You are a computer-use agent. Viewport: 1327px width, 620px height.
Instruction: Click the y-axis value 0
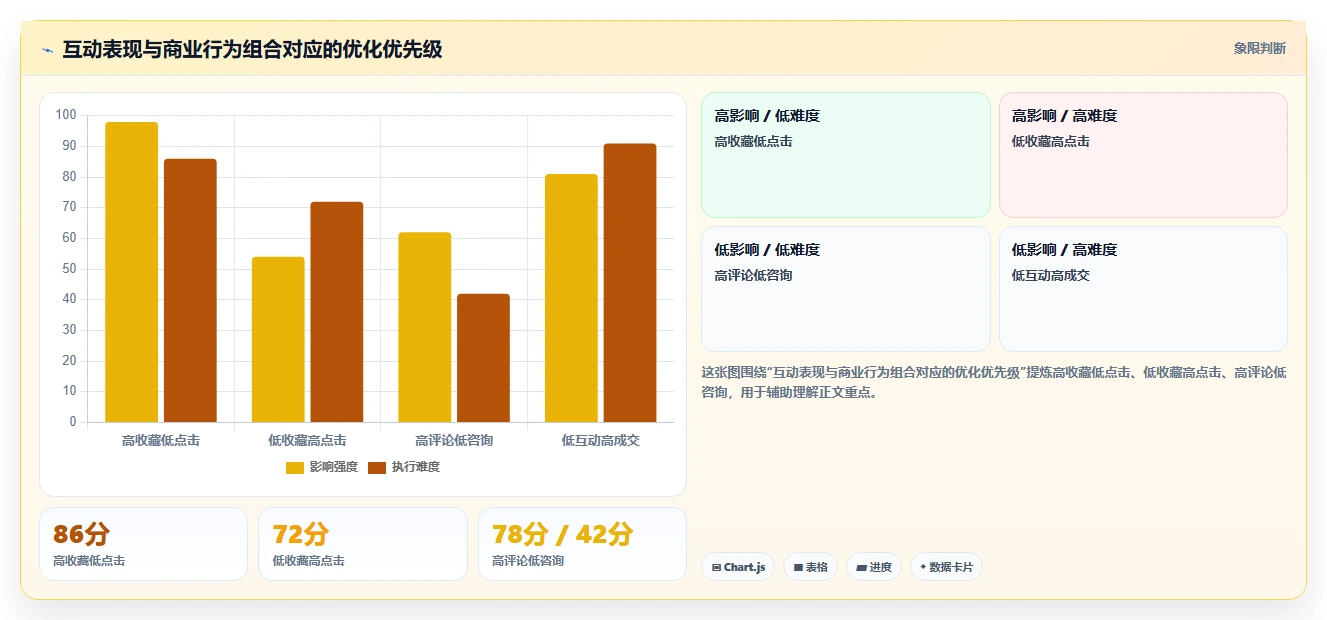coord(73,422)
